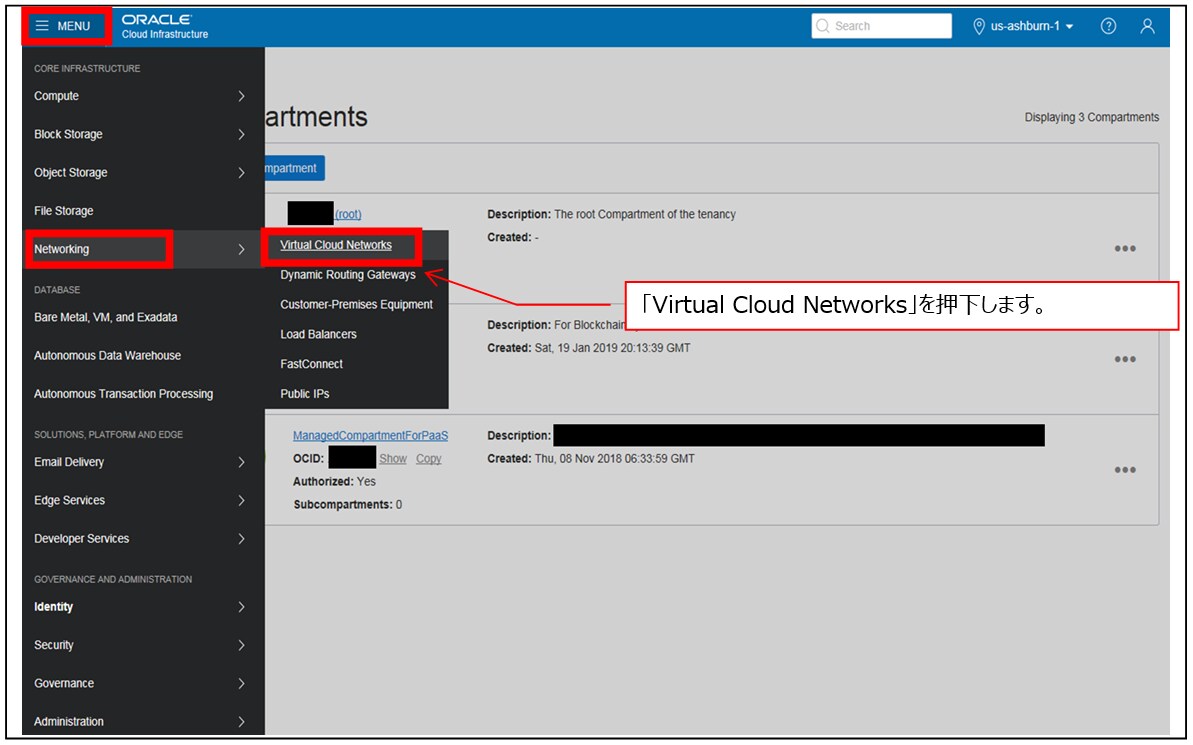Click the region location pin icon
Viewport: 1193px width, 745px height.
coord(979,26)
